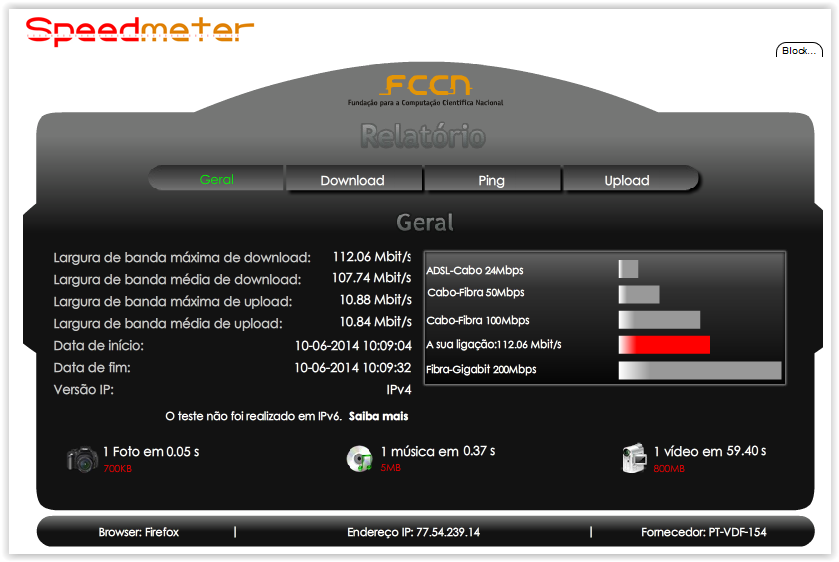This screenshot has width=839, height=562.
Task: Click the red A sua ligação bar
Action: (664, 345)
